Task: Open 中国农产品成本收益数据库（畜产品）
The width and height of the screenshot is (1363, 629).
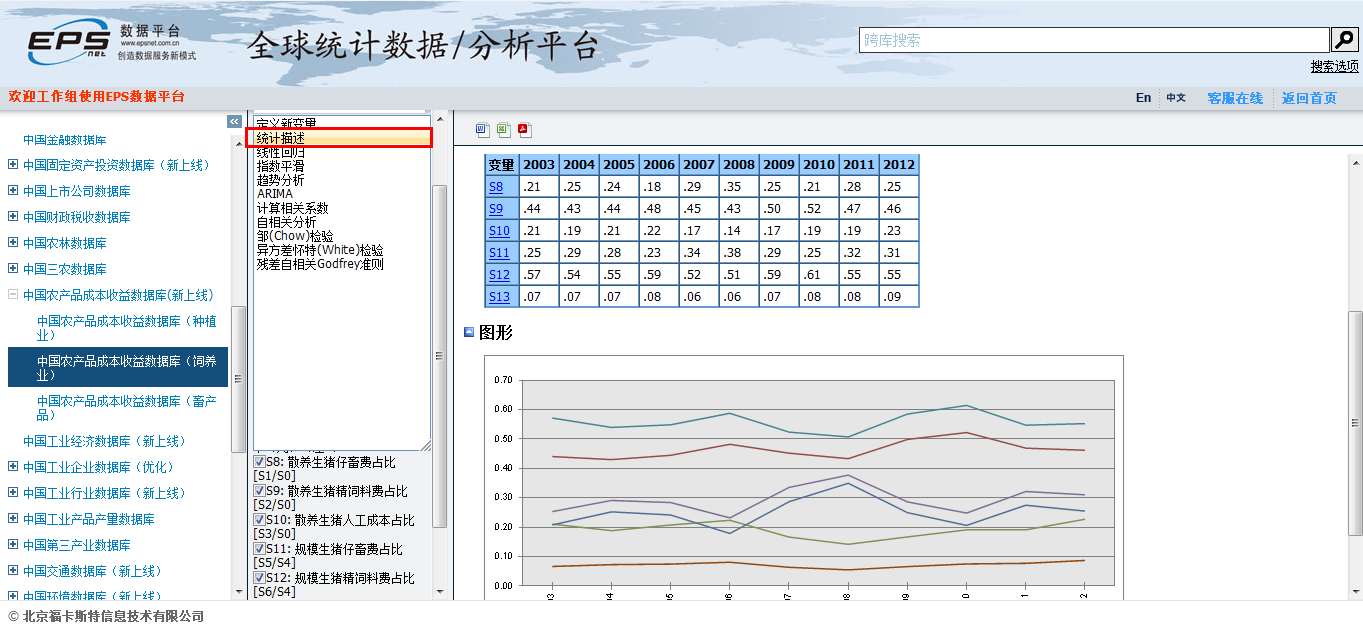Action: [126, 408]
